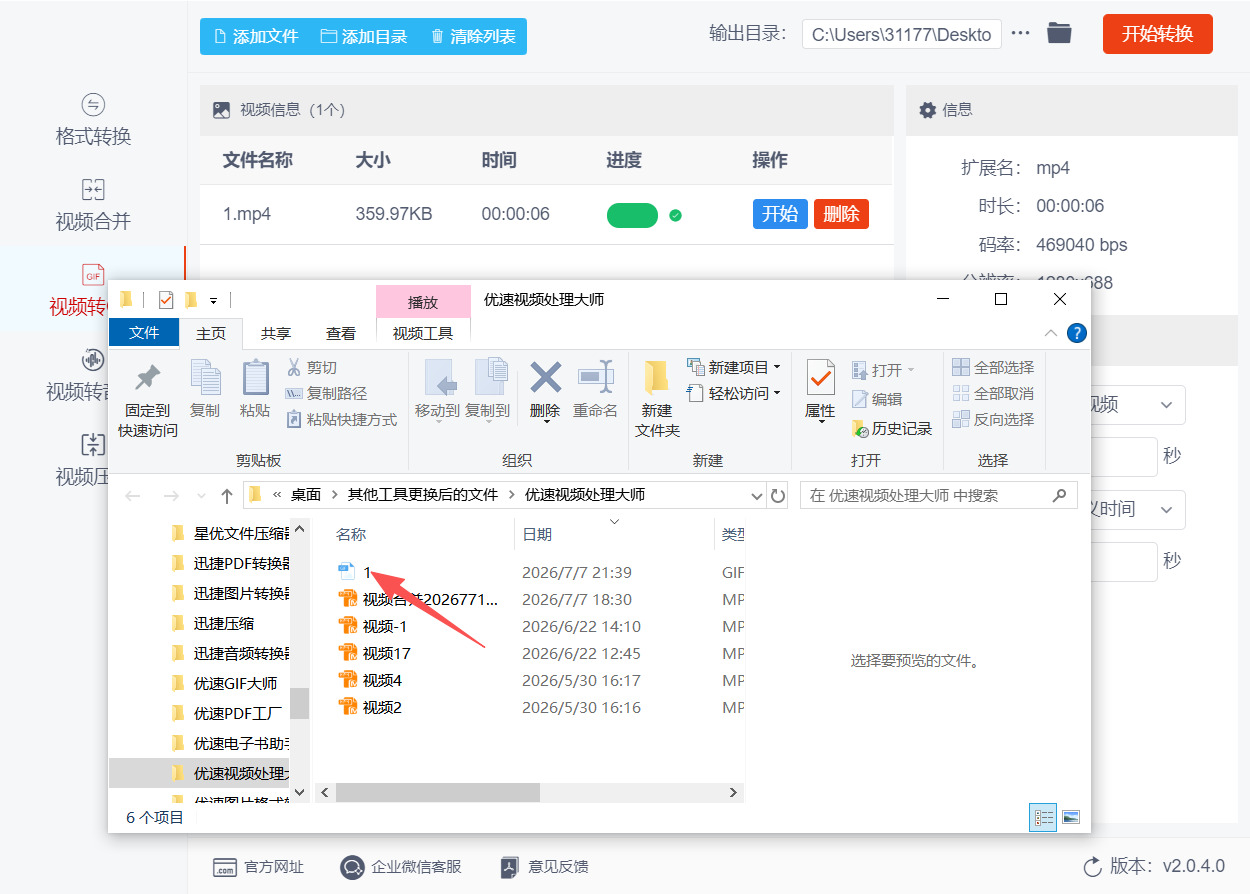This screenshot has height=894, width=1250.
Task: Switch to the 主页 ribbon tab
Action: (211, 333)
